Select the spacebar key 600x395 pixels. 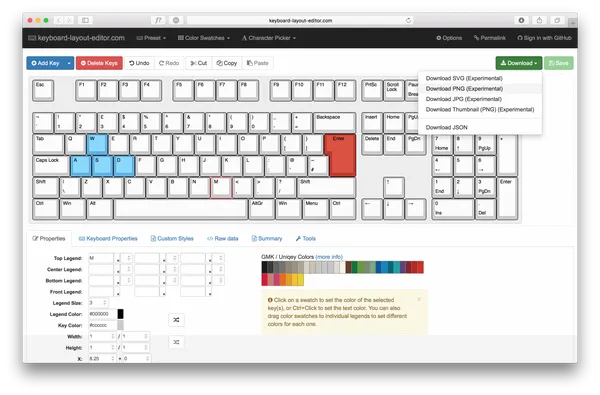point(181,209)
